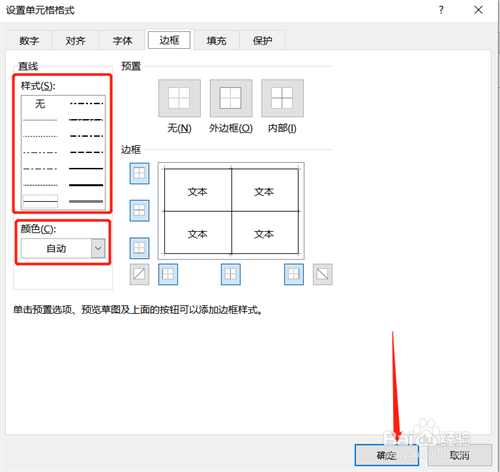Image resolution: width=500 pixels, height=472 pixels.
Task: Select the 边框 tab
Action: [169, 40]
